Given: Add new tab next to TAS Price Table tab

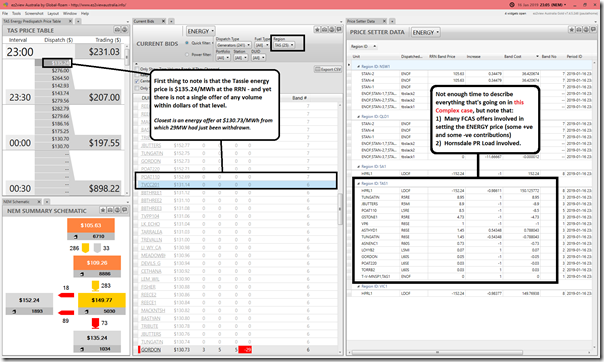Looking at the screenshot, I should [x=78, y=21].
